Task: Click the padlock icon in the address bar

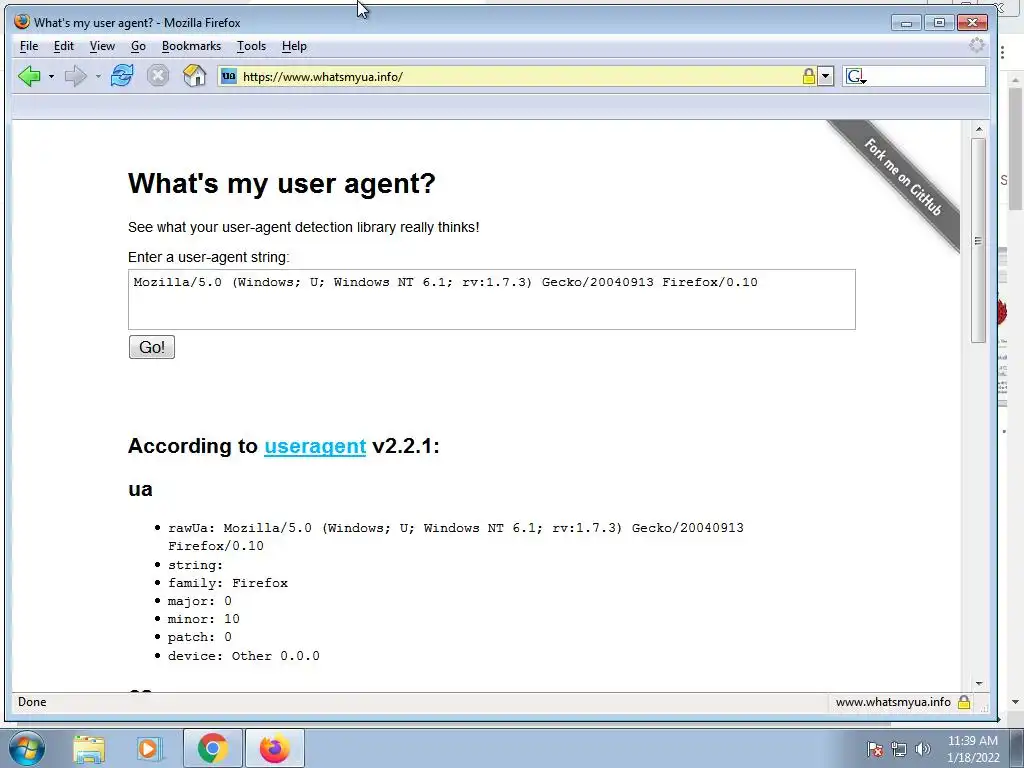Action: click(808, 76)
